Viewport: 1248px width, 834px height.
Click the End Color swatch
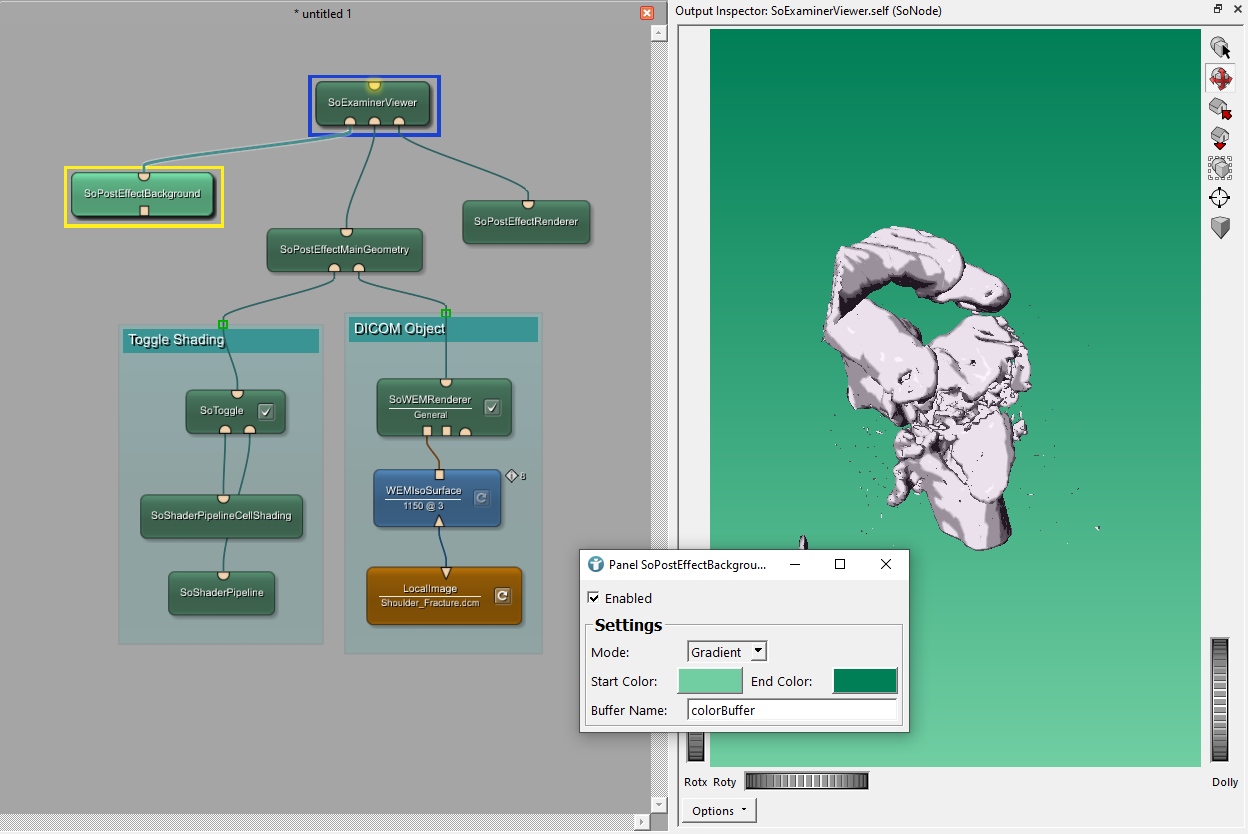(x=865, y=681)
